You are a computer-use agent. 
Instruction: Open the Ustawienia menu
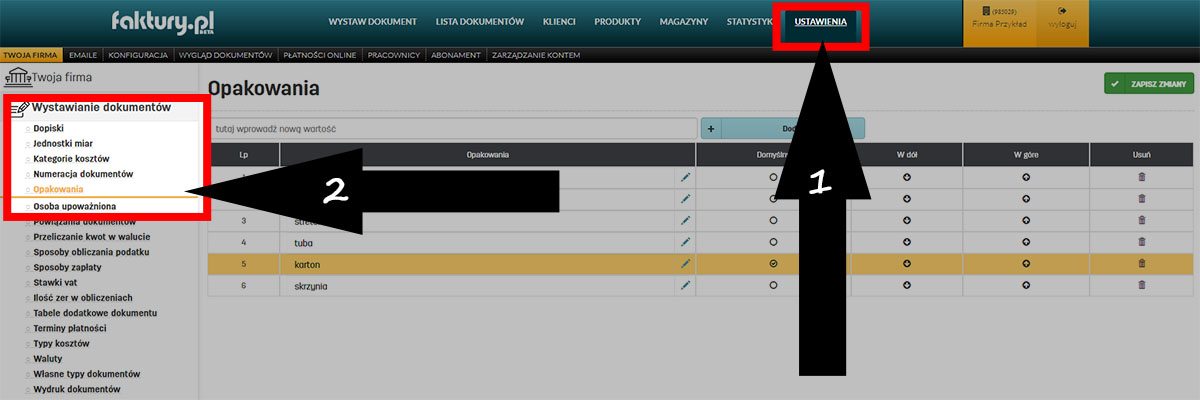click(x=821, y=21)
